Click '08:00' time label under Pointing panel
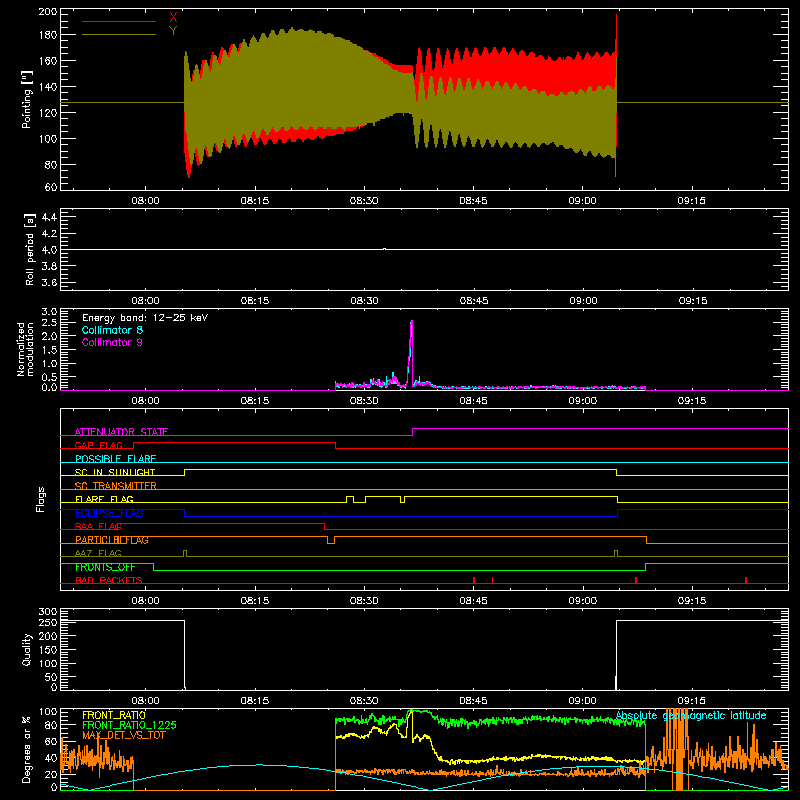800x800 pixels. [x=145, y=201]
